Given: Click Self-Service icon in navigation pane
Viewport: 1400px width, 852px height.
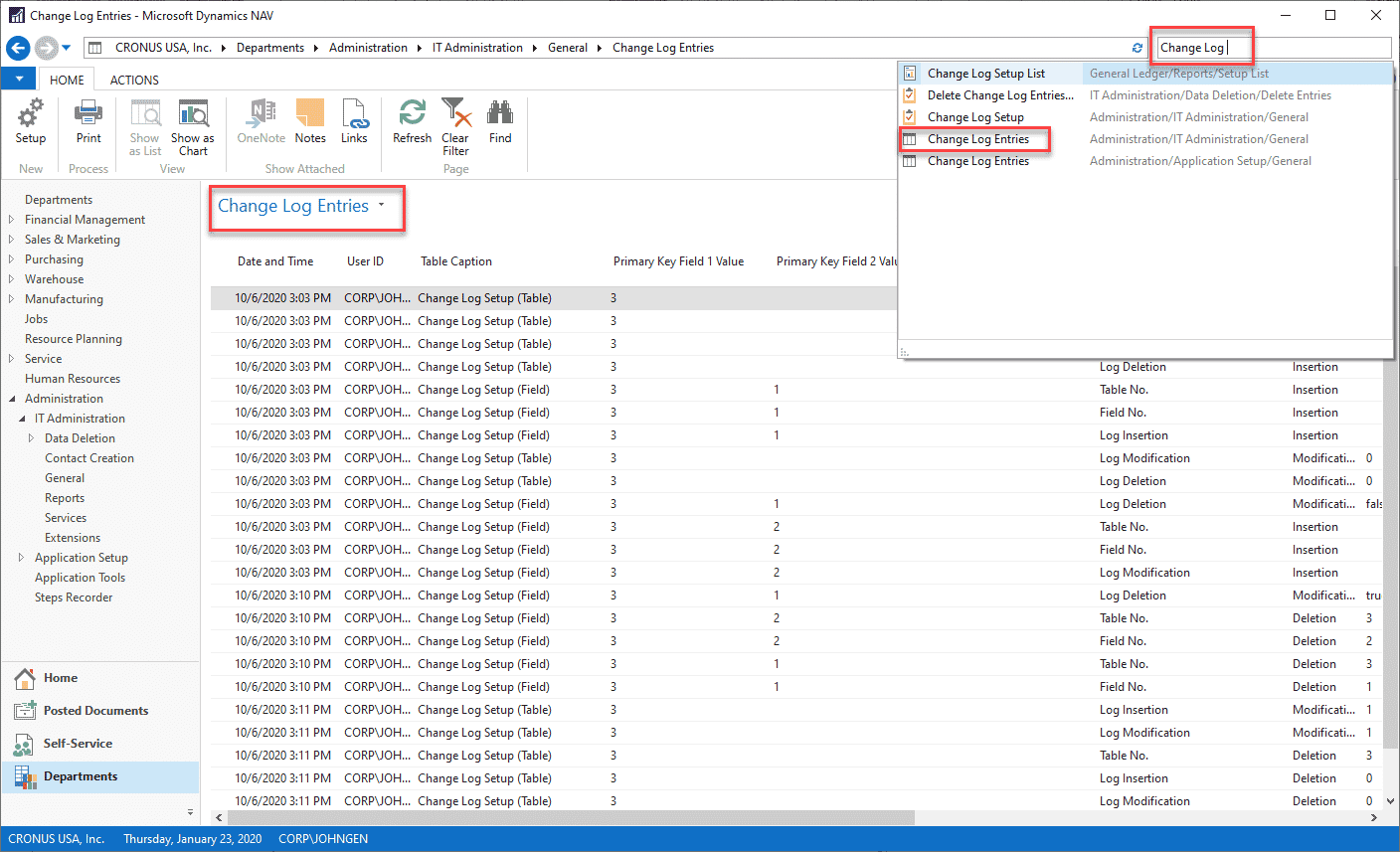Looking at the screenshot, I should [x=23, y=745].
